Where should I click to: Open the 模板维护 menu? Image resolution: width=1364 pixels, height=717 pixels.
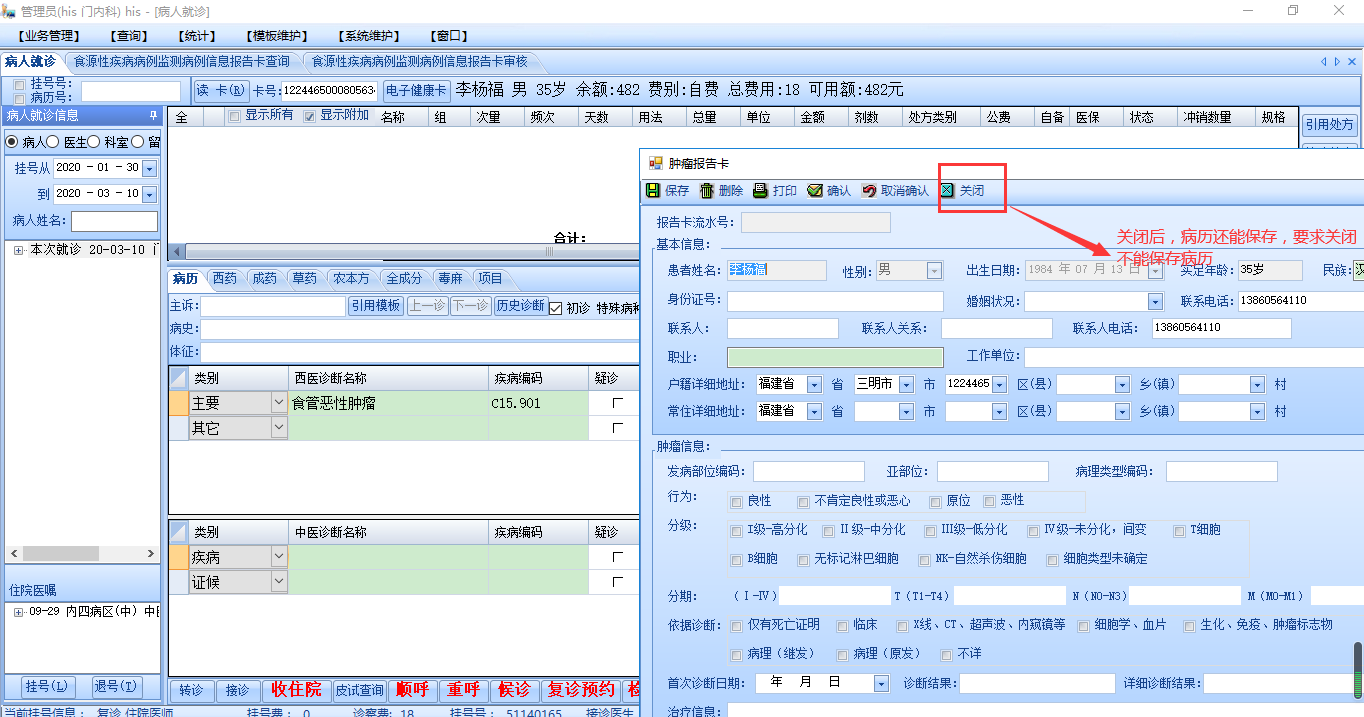pos(279,37)
